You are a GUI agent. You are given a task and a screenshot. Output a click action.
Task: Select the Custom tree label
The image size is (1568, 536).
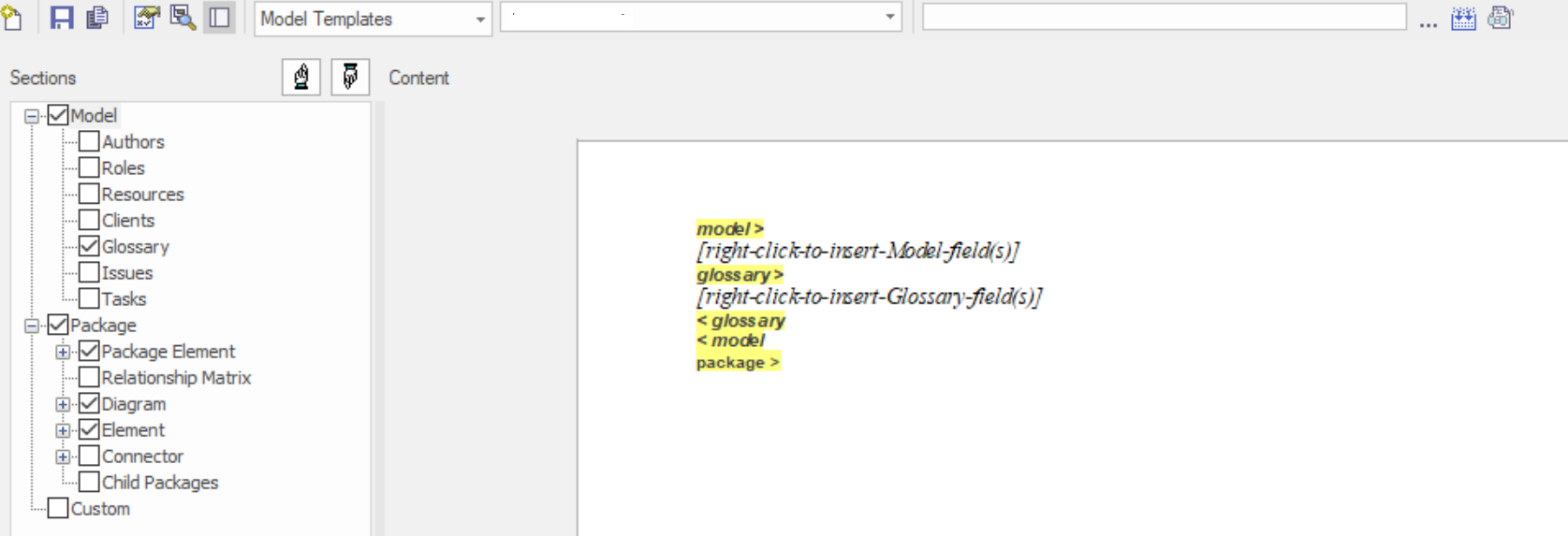tap(100, 508)
